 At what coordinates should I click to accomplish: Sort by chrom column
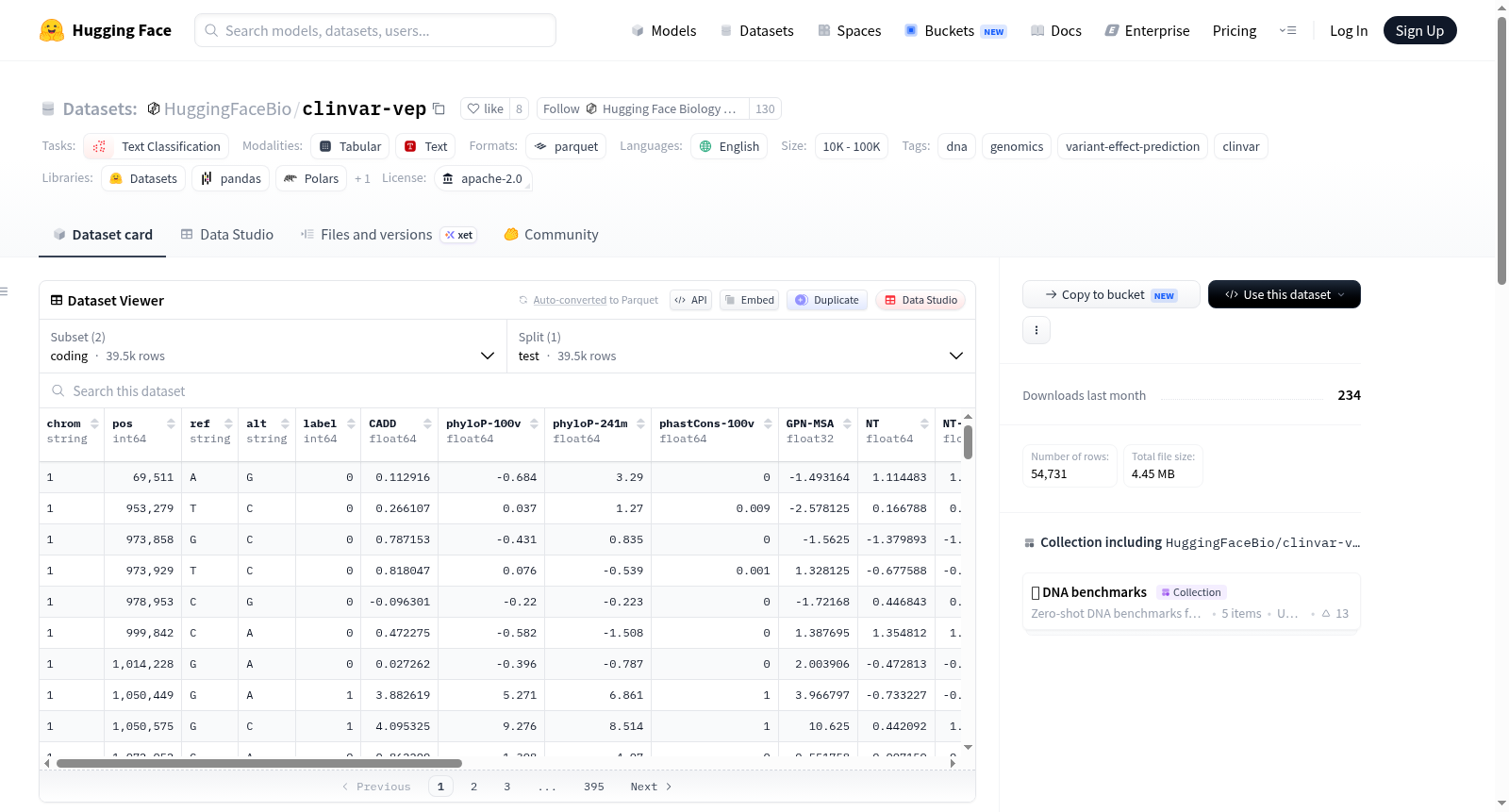[94, 423]
